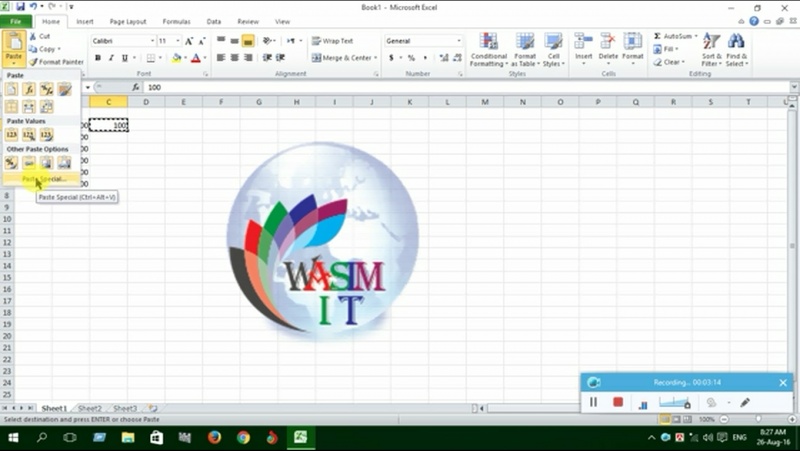Open Firefox from the taskbar
Image resolution: width=800 pixels, height=451 pixels.
[x=214, y=437]
